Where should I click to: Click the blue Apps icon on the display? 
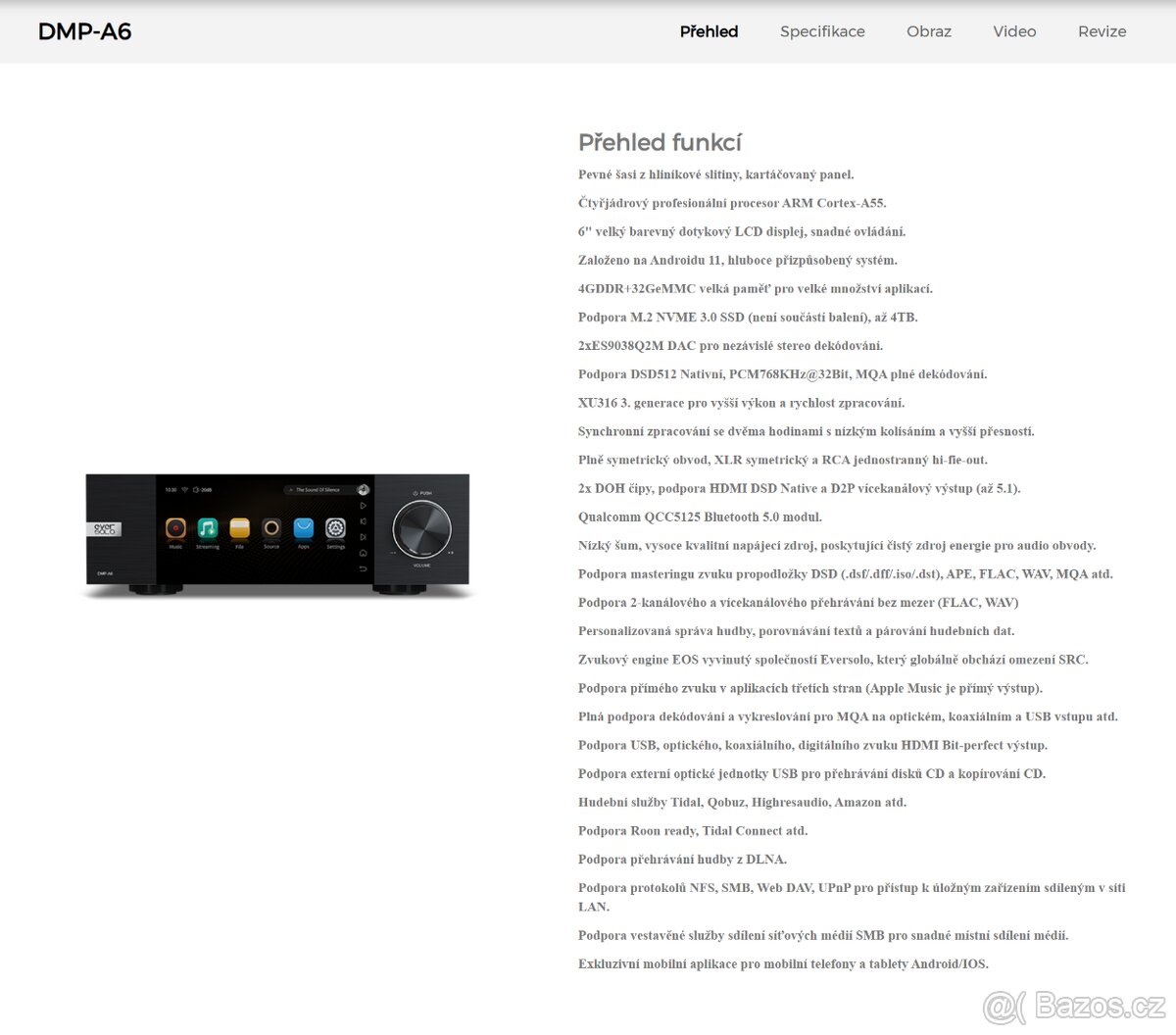pyautogui.click(x=304, y=528)
